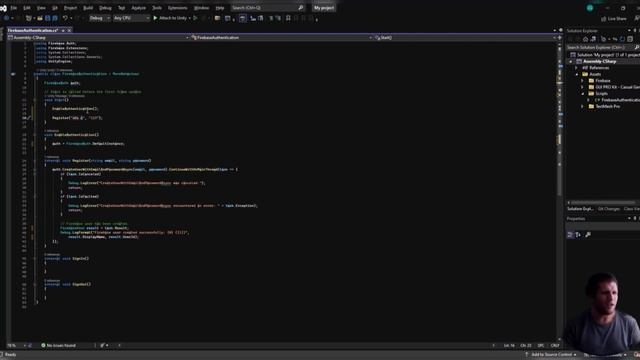This screenshot has width=640, height=360.
Task: Expand the TextMesh Pro folder
Action: 582,107
